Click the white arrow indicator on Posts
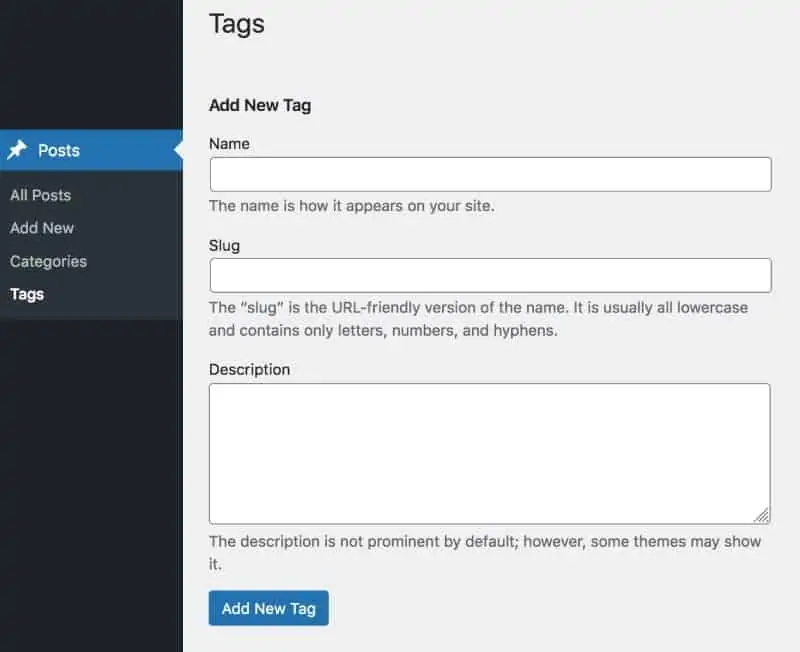800x652 pixels. 178,151
